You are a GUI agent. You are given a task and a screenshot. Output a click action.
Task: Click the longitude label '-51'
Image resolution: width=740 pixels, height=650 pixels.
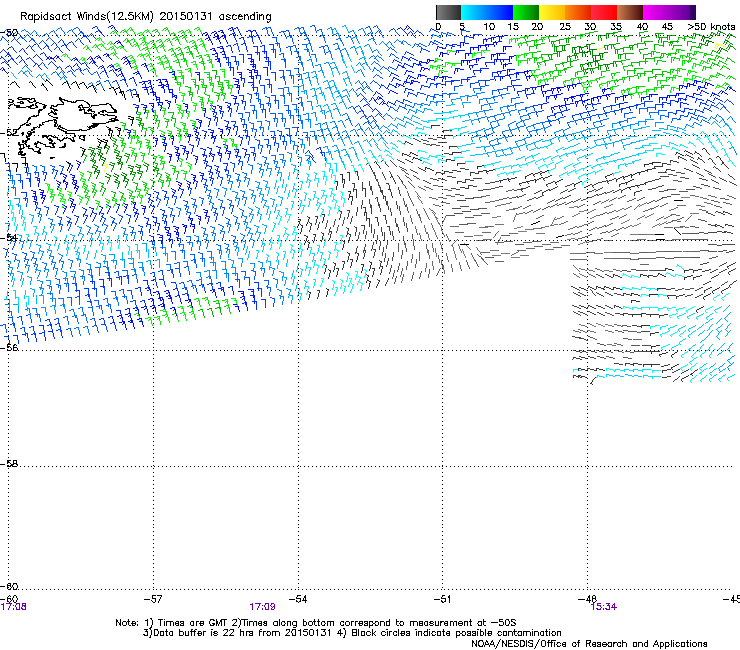[x=443, y=599]
